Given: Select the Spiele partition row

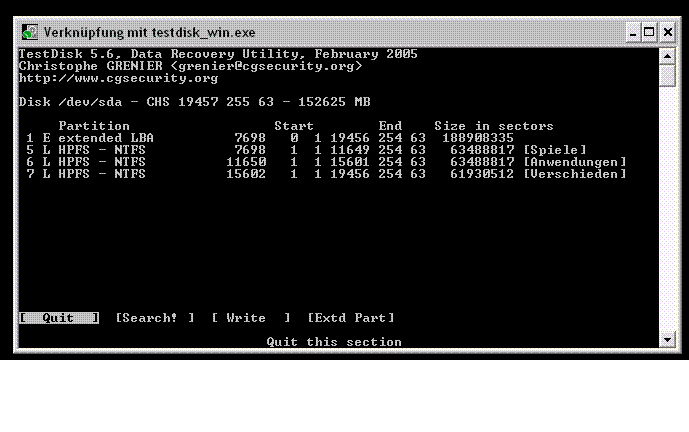Looking at the screenshot, I should click(x=306, y=150).
